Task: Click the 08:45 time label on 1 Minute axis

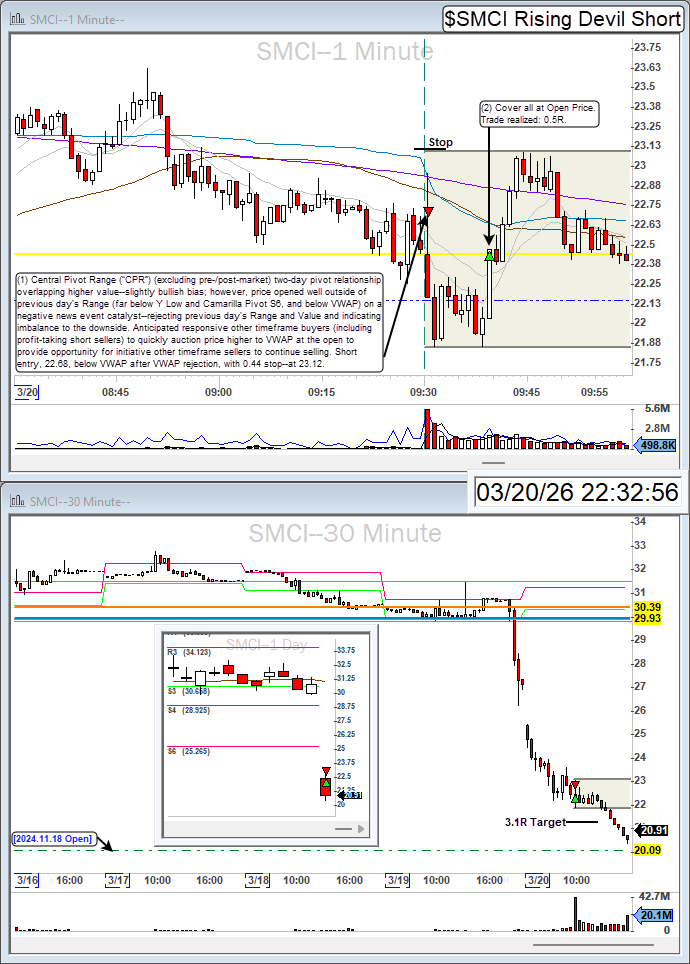Action: [x=115, y=392]
